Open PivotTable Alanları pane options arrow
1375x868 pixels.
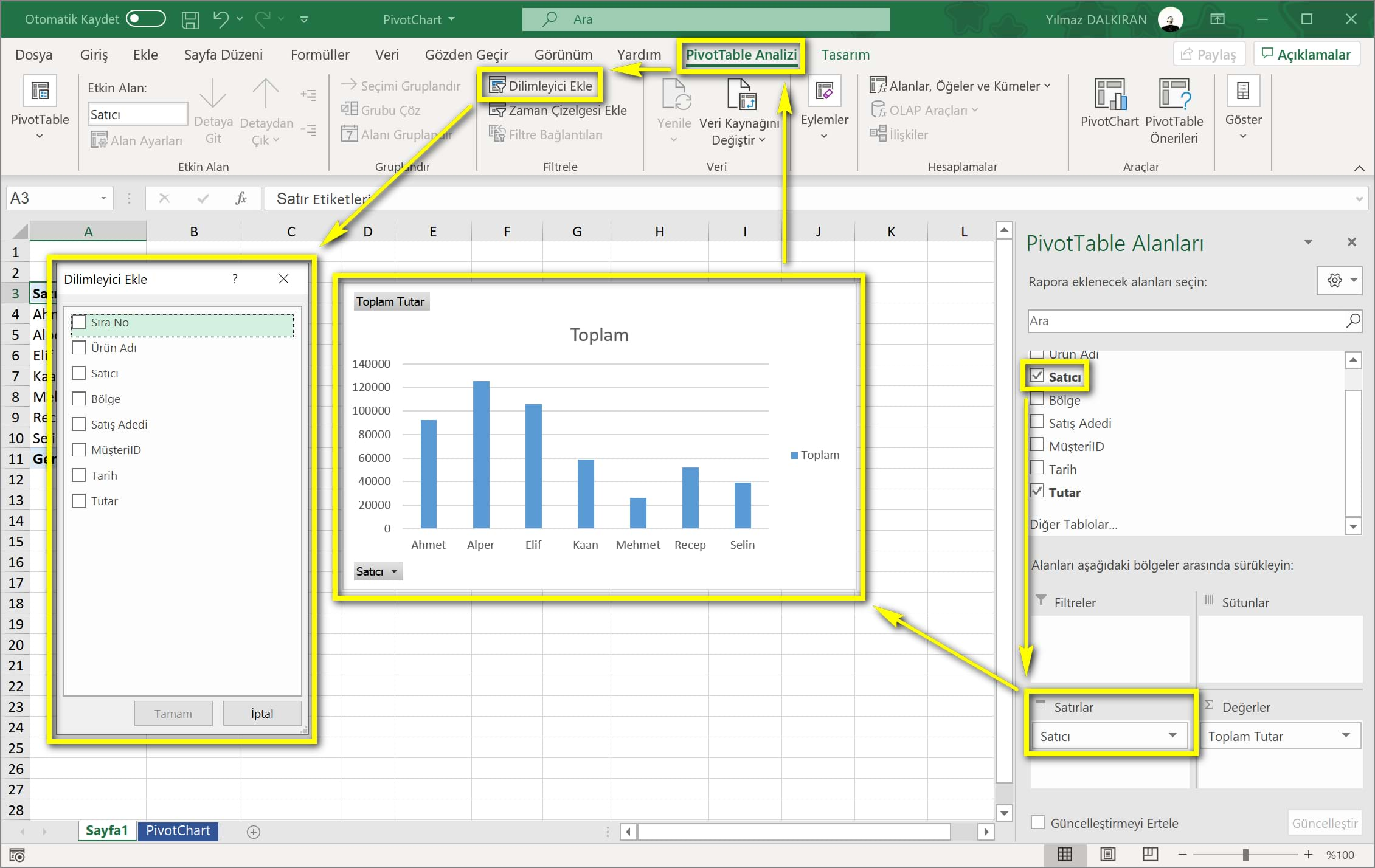(1308, 243)
